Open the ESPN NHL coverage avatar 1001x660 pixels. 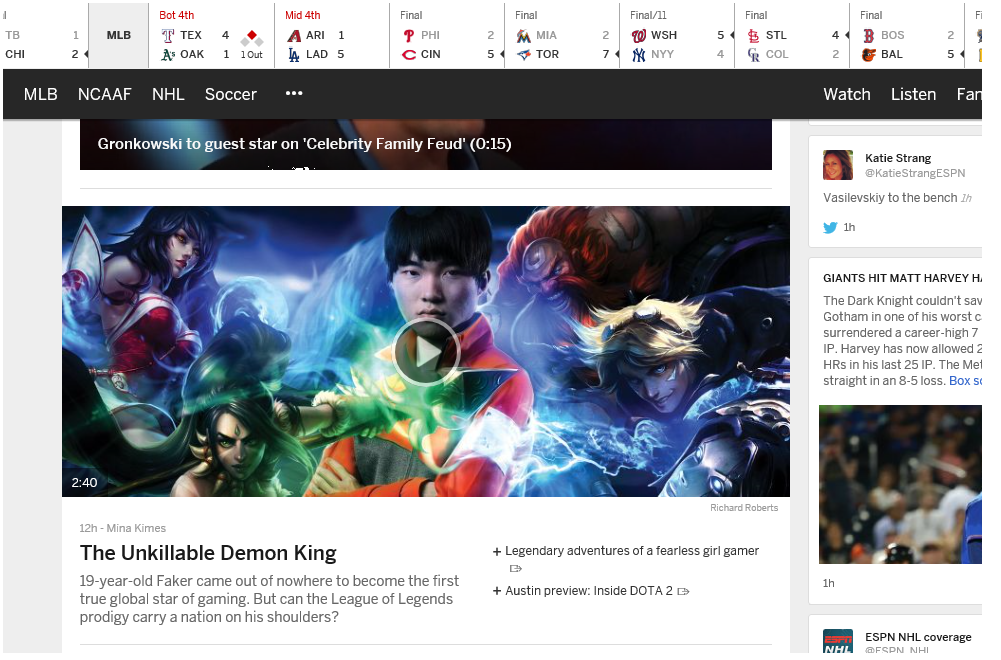[x=838, y=641]
